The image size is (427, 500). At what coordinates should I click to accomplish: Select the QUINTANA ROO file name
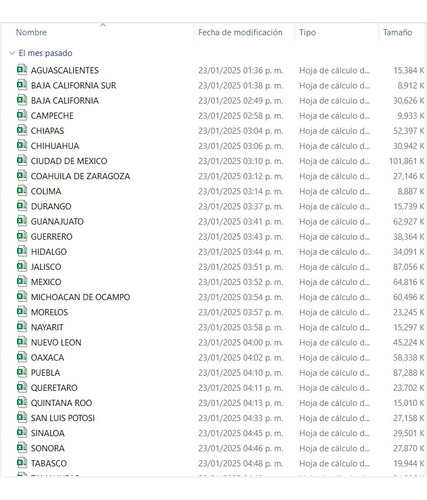[61, 403]
